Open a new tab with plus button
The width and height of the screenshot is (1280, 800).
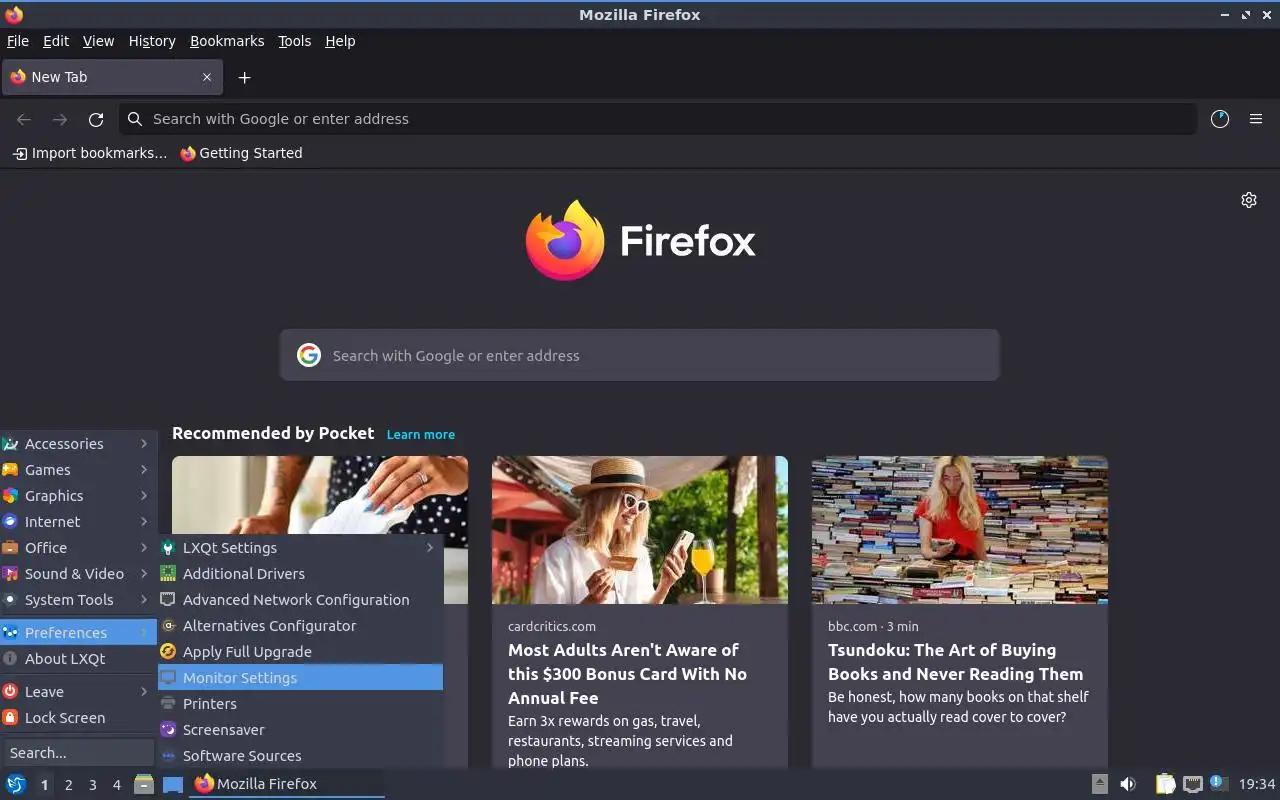coord(244,77)
